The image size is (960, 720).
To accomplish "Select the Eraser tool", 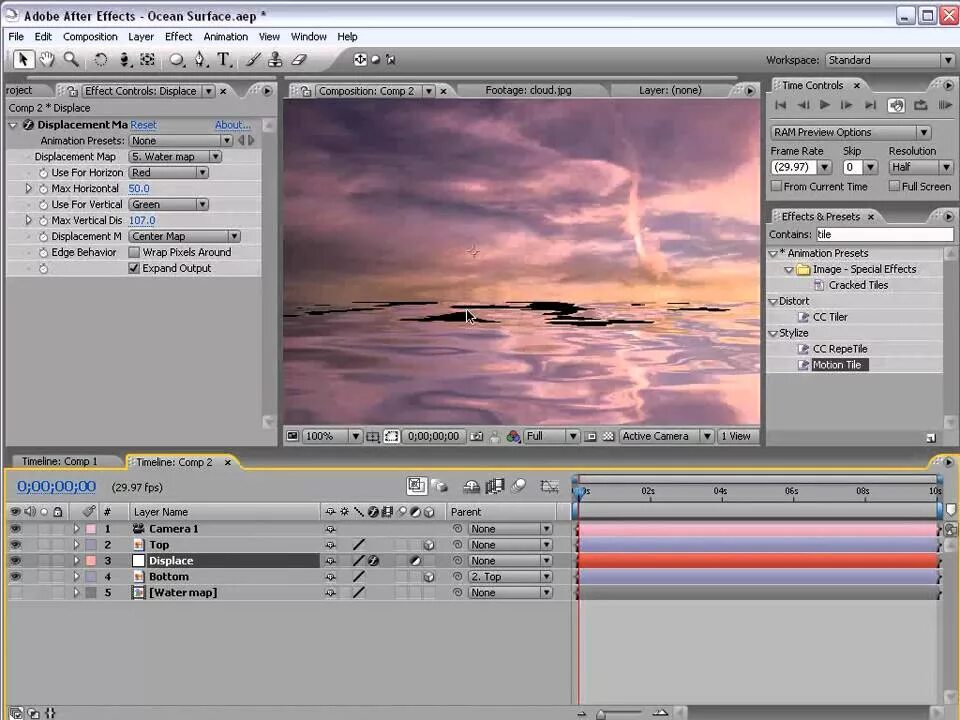I will pos(298,60).
